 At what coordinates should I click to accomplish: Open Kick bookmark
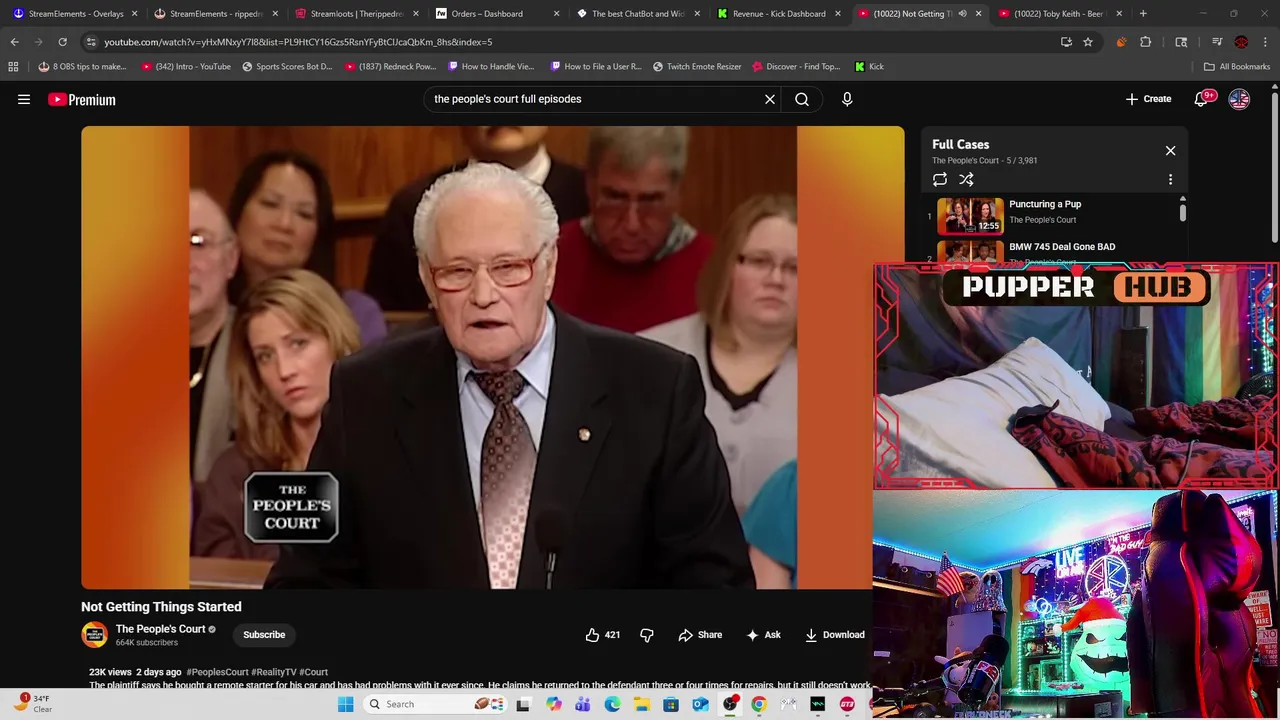869,66
